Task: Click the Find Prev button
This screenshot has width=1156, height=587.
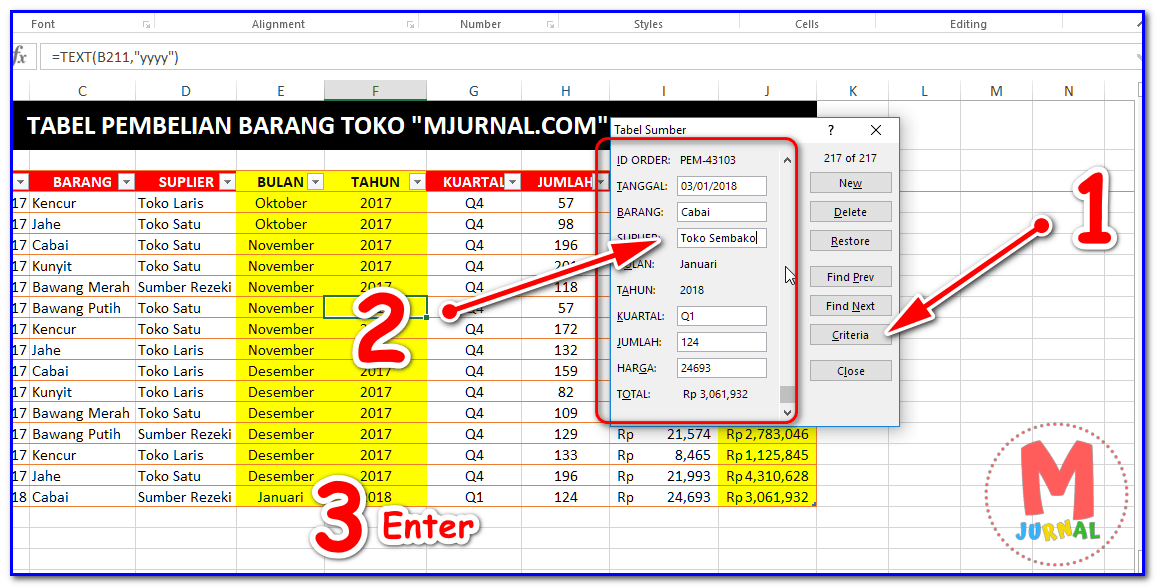Action: 850,277
